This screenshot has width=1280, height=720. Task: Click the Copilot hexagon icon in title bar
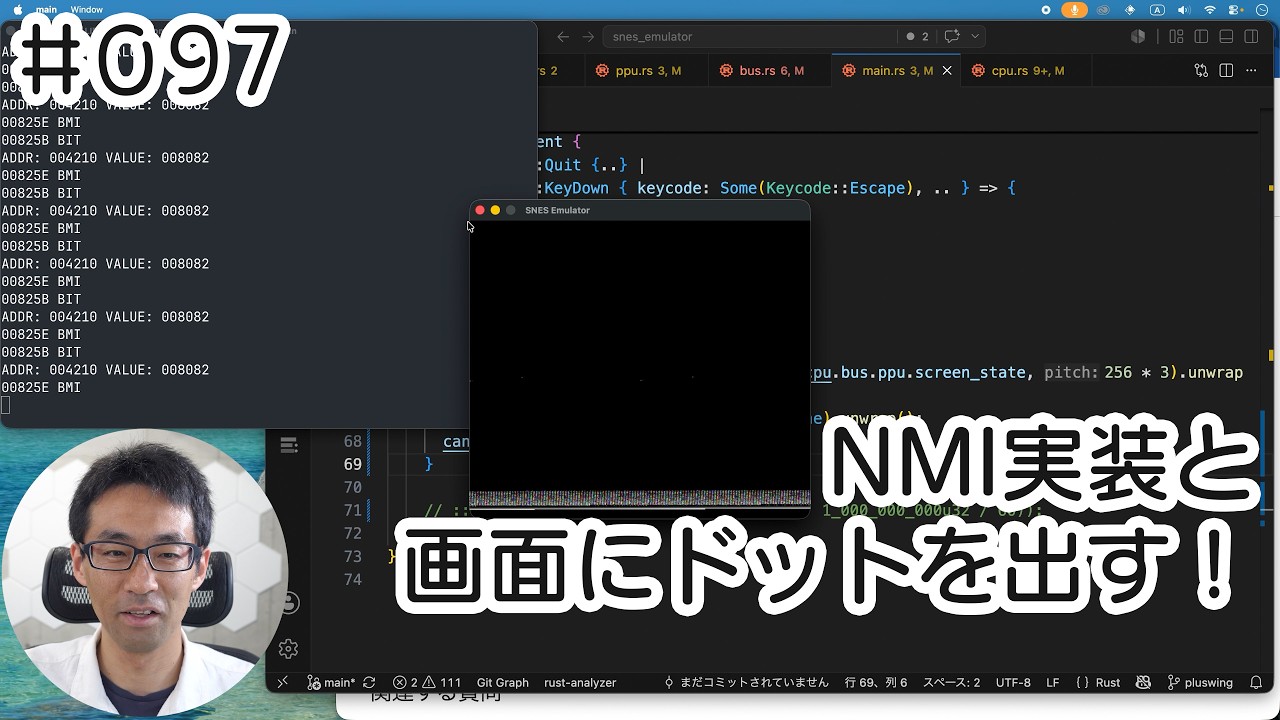[1138, 36]
